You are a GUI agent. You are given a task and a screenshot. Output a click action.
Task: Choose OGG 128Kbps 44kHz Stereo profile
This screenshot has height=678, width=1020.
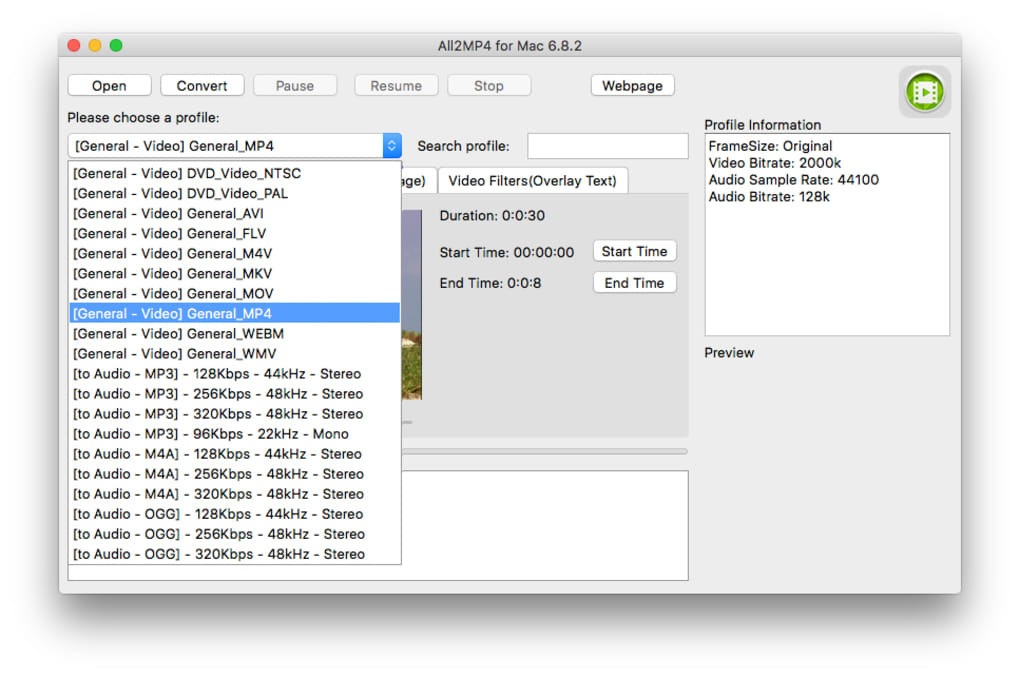234,514
